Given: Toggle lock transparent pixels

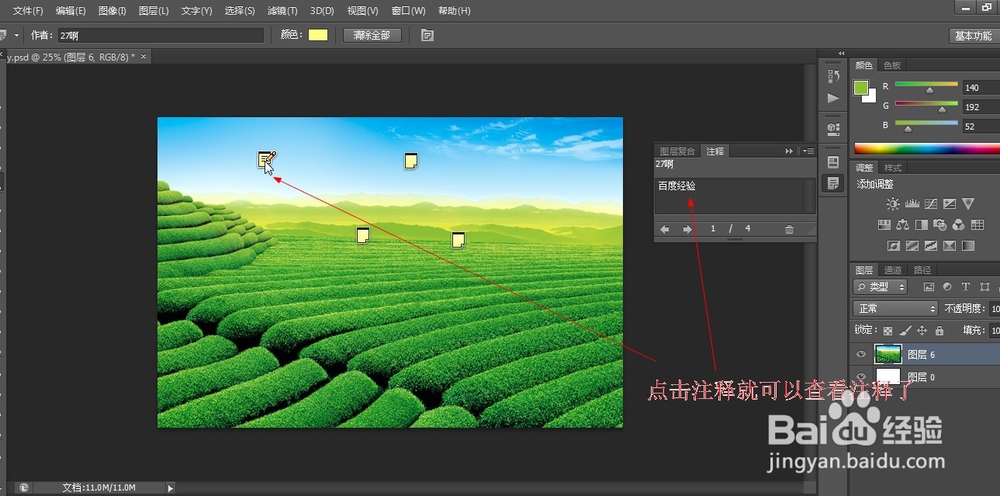Looking at the screenshot, I should 887,330.
